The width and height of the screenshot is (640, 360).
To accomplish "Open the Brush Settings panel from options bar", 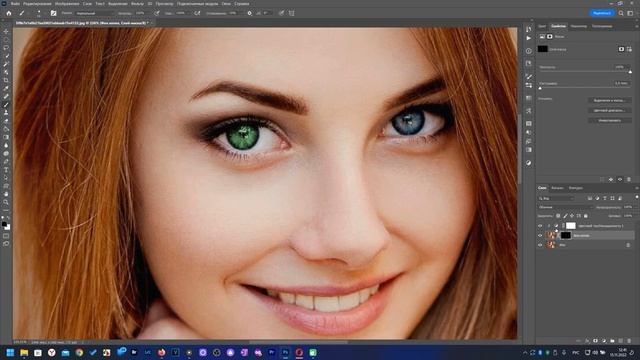I will tap(53, 13).
